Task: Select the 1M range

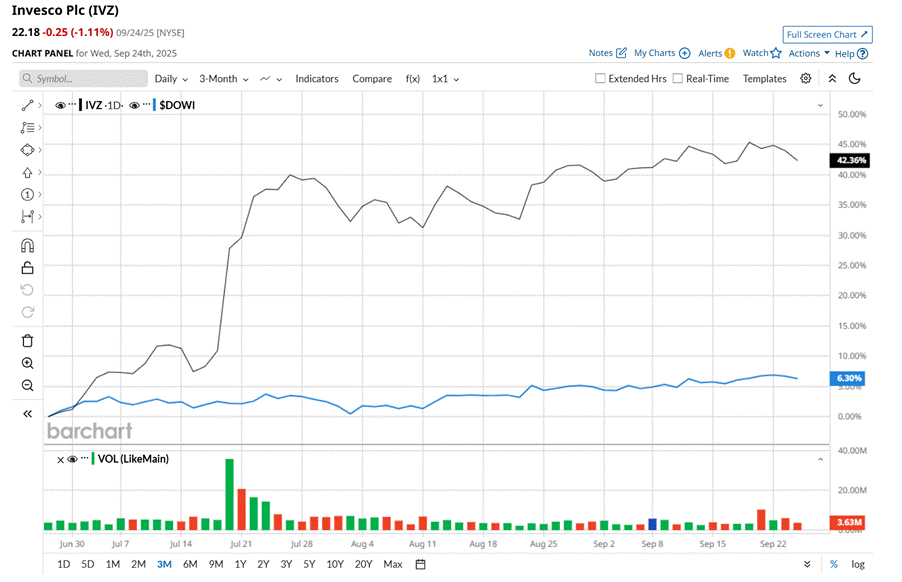Action: point(113,565)
